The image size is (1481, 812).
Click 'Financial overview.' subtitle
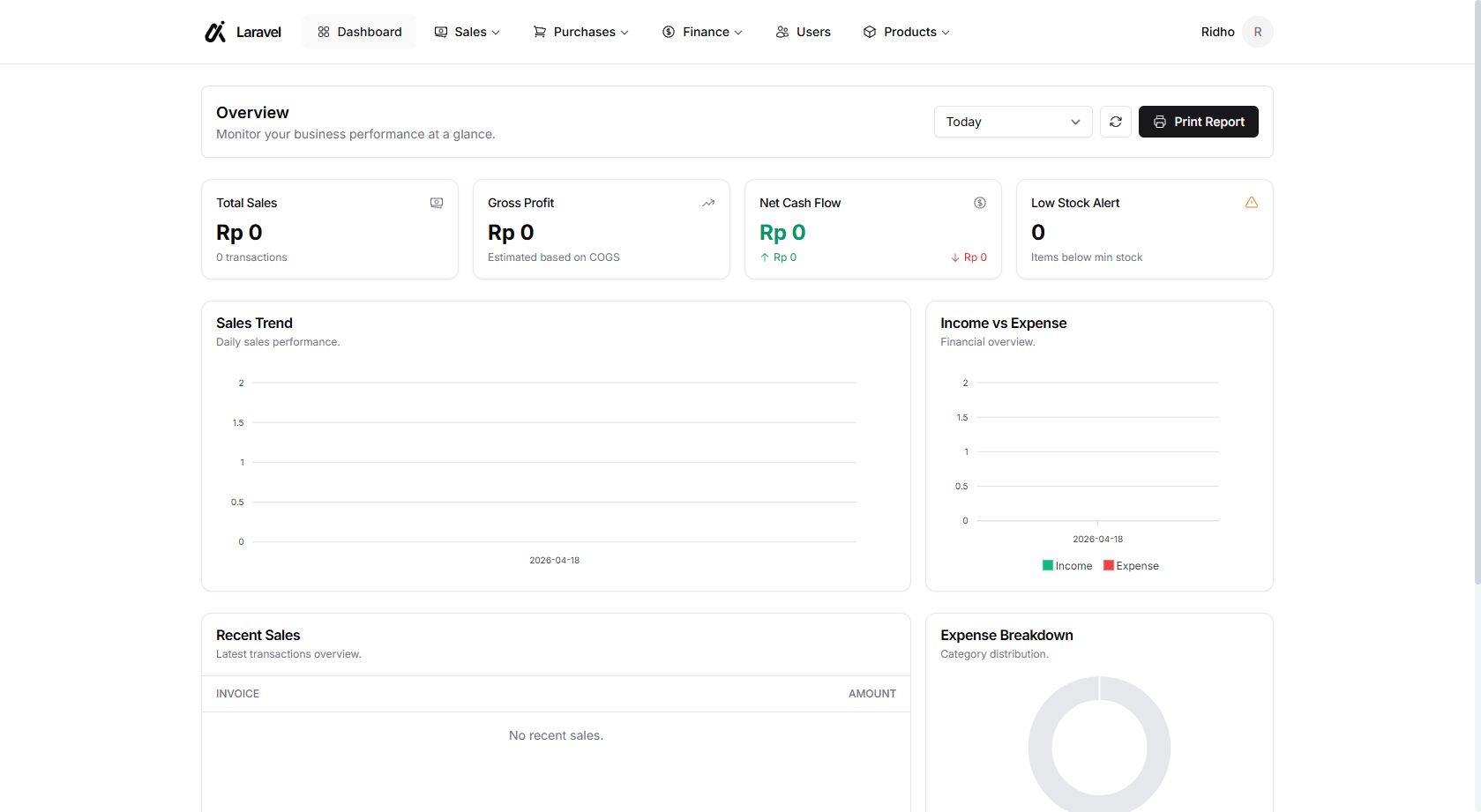[x=988, y=342]
